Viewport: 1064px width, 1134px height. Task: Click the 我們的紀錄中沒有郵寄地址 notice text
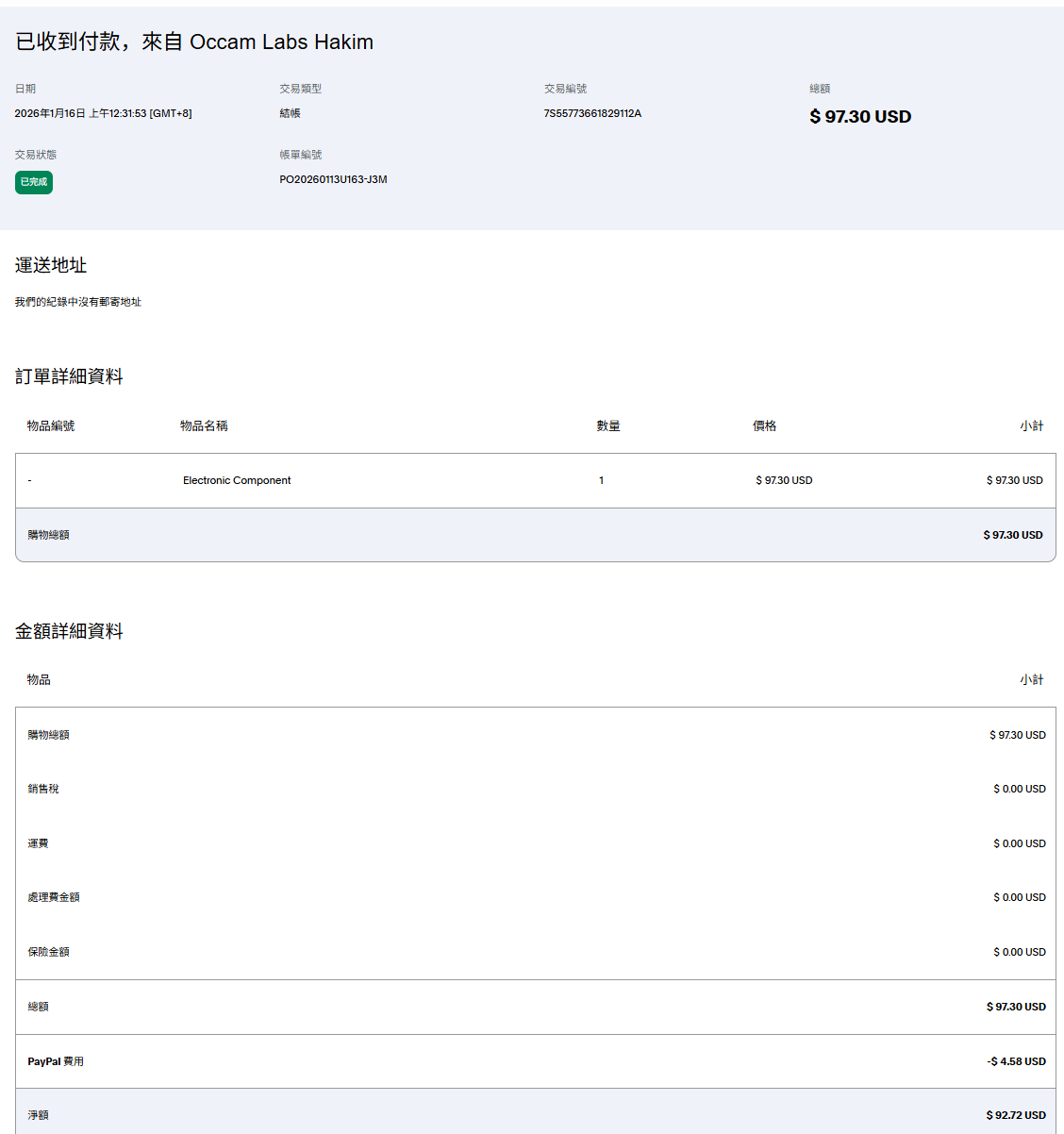tap(77, 302)
